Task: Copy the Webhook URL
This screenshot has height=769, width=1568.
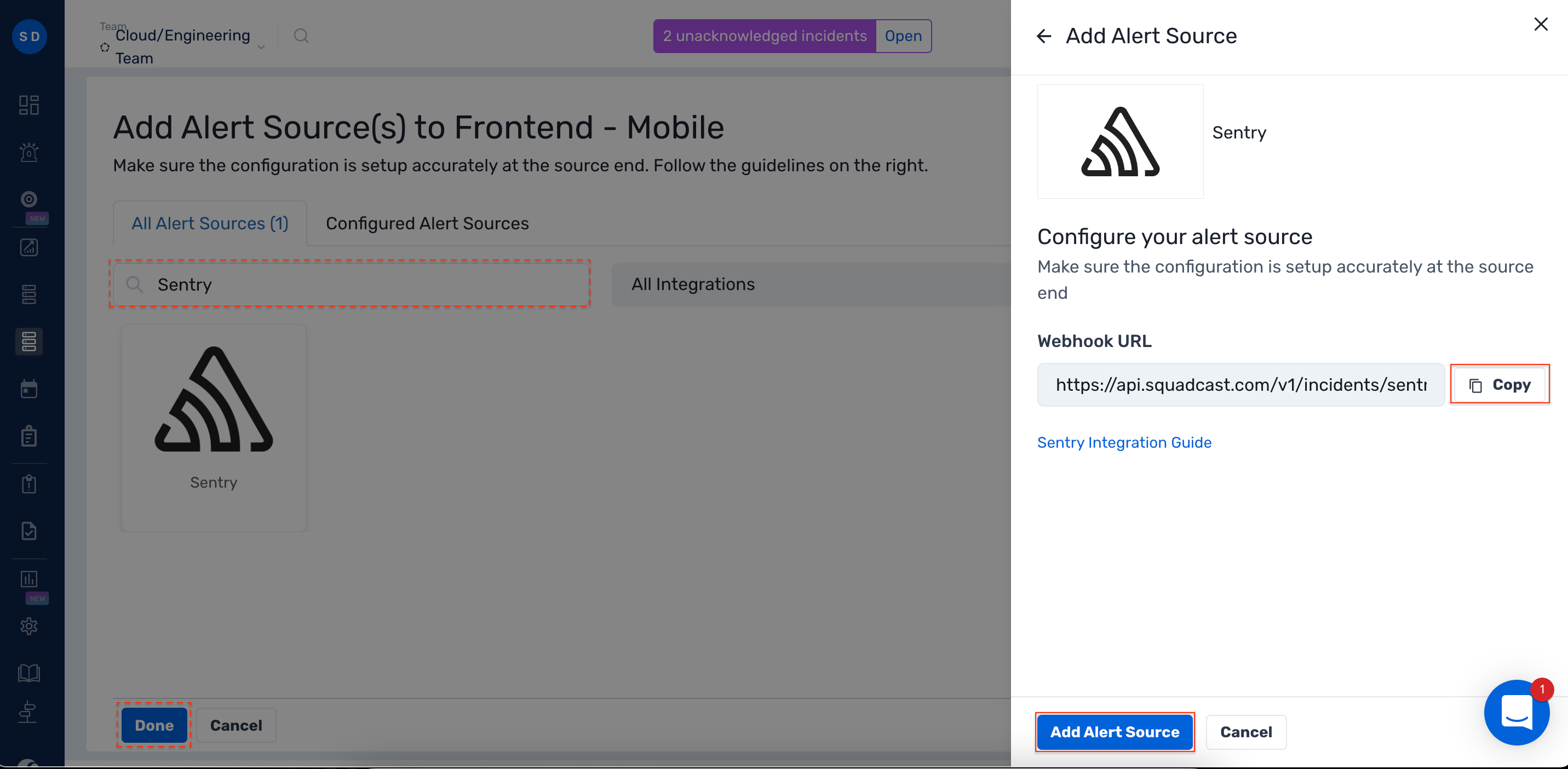Action: 1499,384
